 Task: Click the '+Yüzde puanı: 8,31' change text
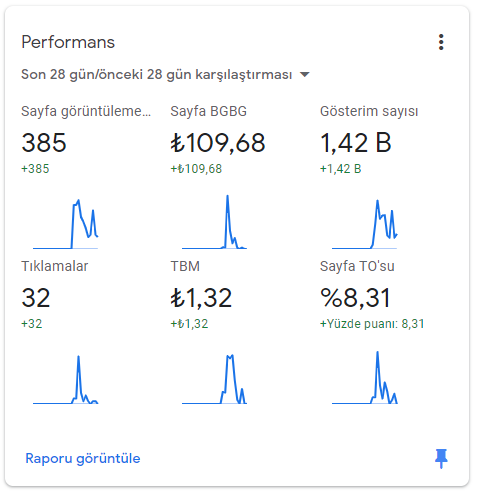(x=372, y=324)
